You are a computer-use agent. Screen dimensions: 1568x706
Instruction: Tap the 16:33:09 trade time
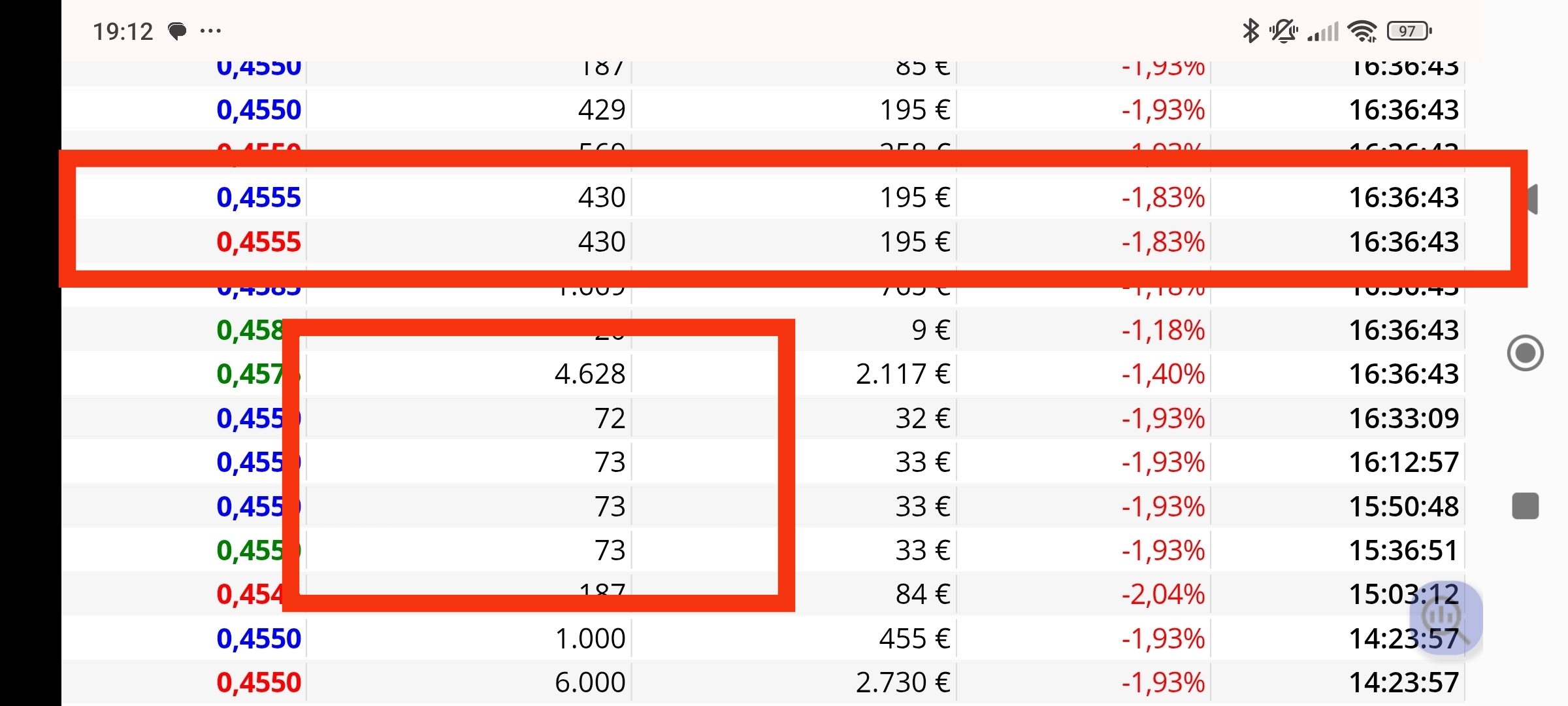pos(1404,418)
